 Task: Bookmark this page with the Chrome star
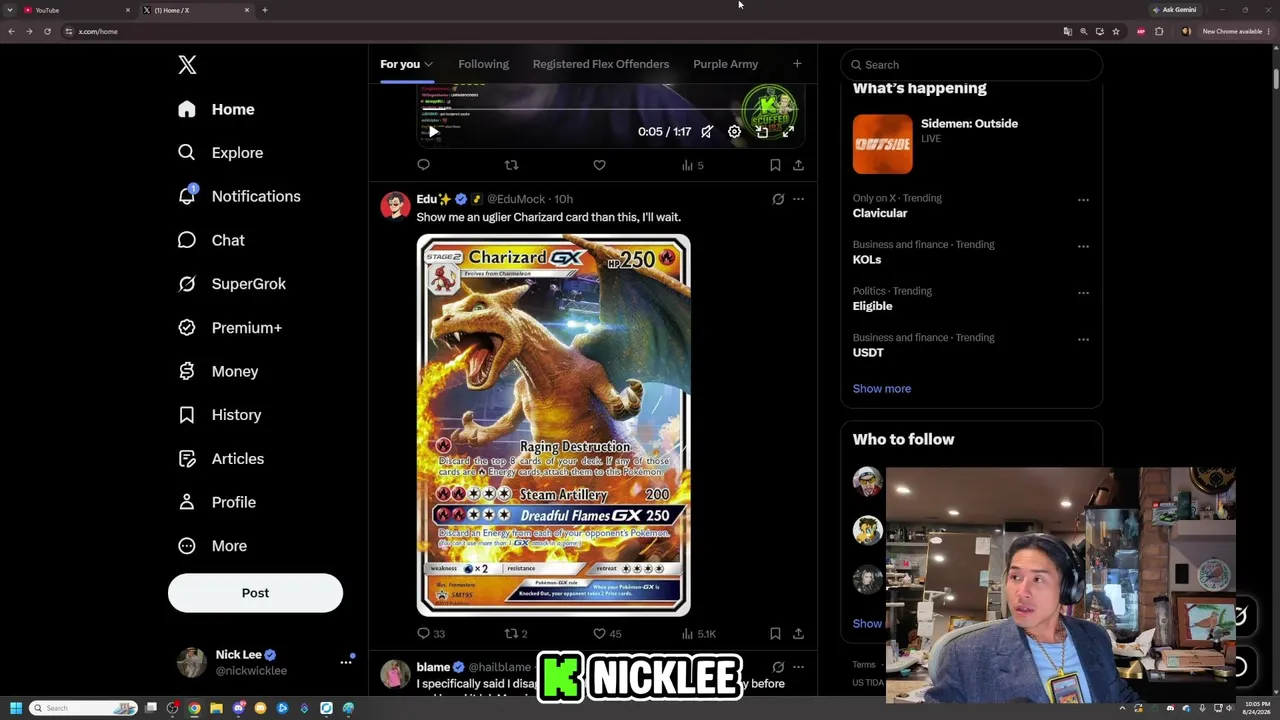tap(1116, 31)
